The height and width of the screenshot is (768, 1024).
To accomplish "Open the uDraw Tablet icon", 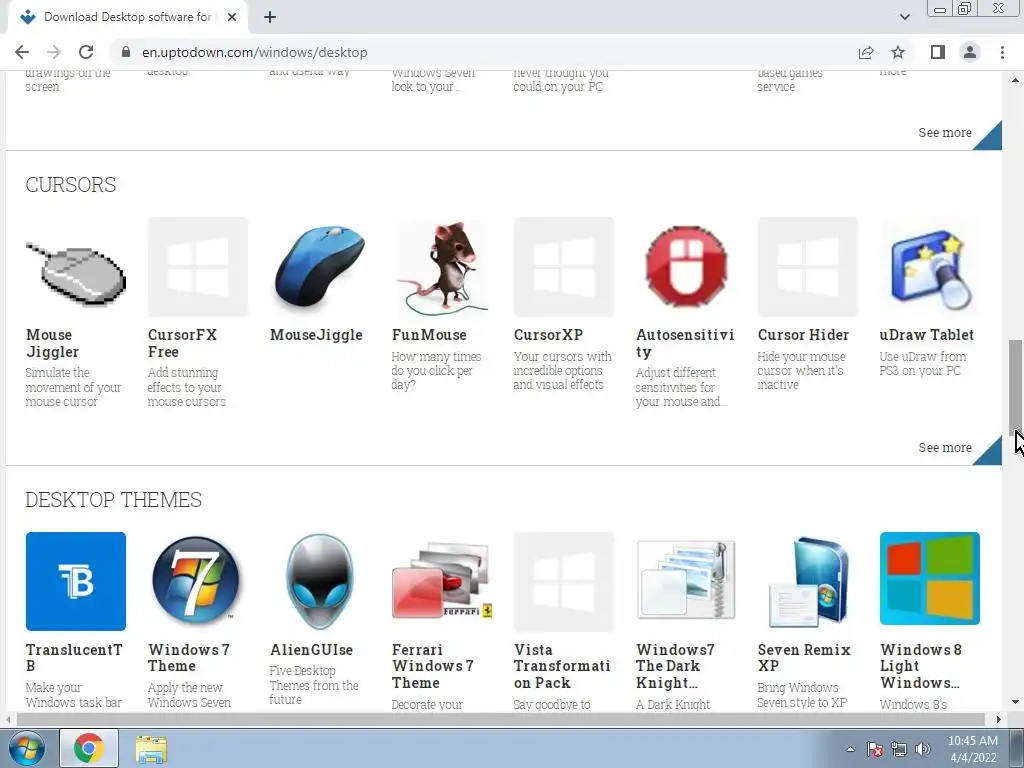I will (x=930, y=267).
